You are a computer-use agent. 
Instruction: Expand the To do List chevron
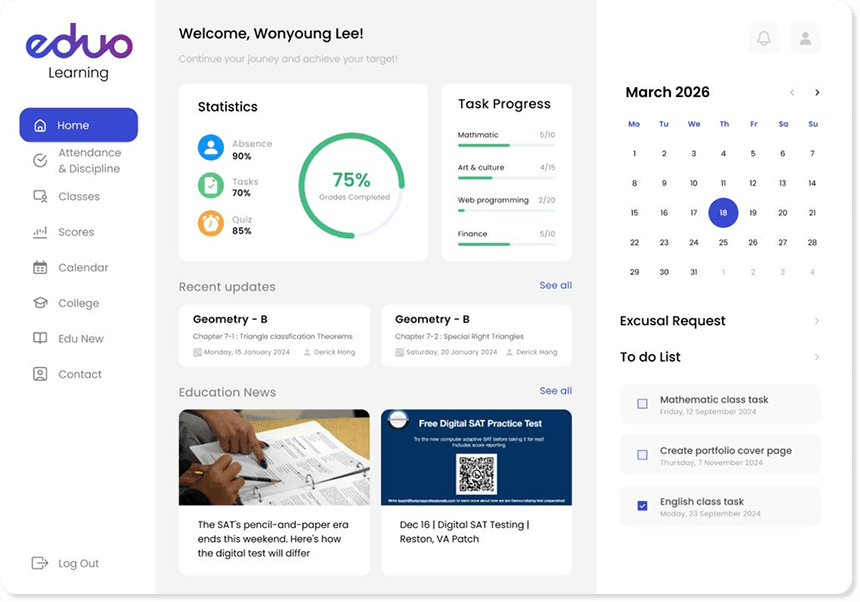tap(817, 357)
